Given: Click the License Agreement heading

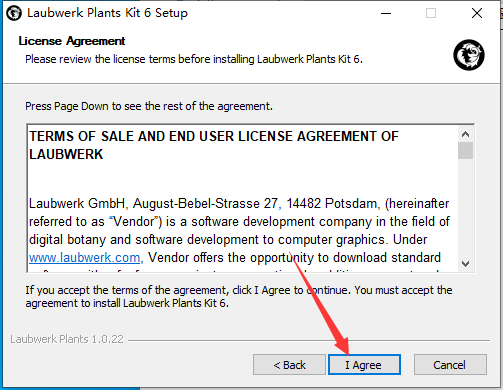Looking at the screenshot, I should tap(72, 41).
